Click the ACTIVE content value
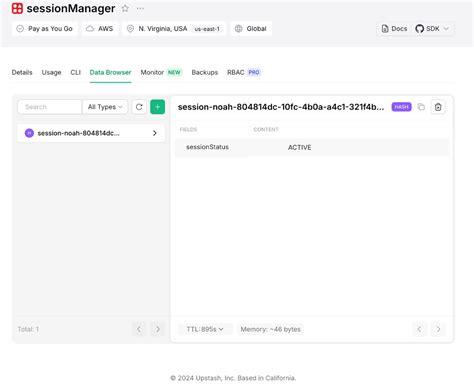The image size is (474, 384). tap(299, 147)
